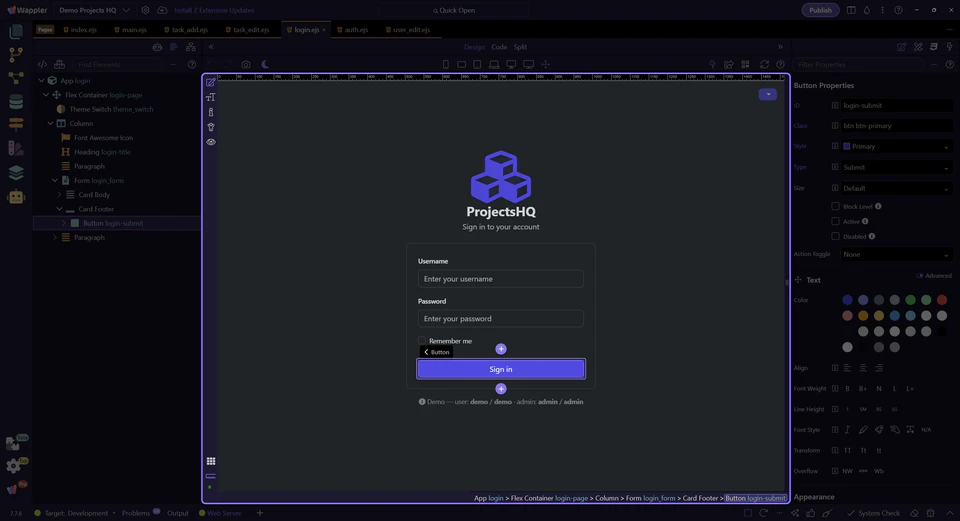960x521 pixels.
Task: Select italic font style option
Action: (x=847, y=430)
